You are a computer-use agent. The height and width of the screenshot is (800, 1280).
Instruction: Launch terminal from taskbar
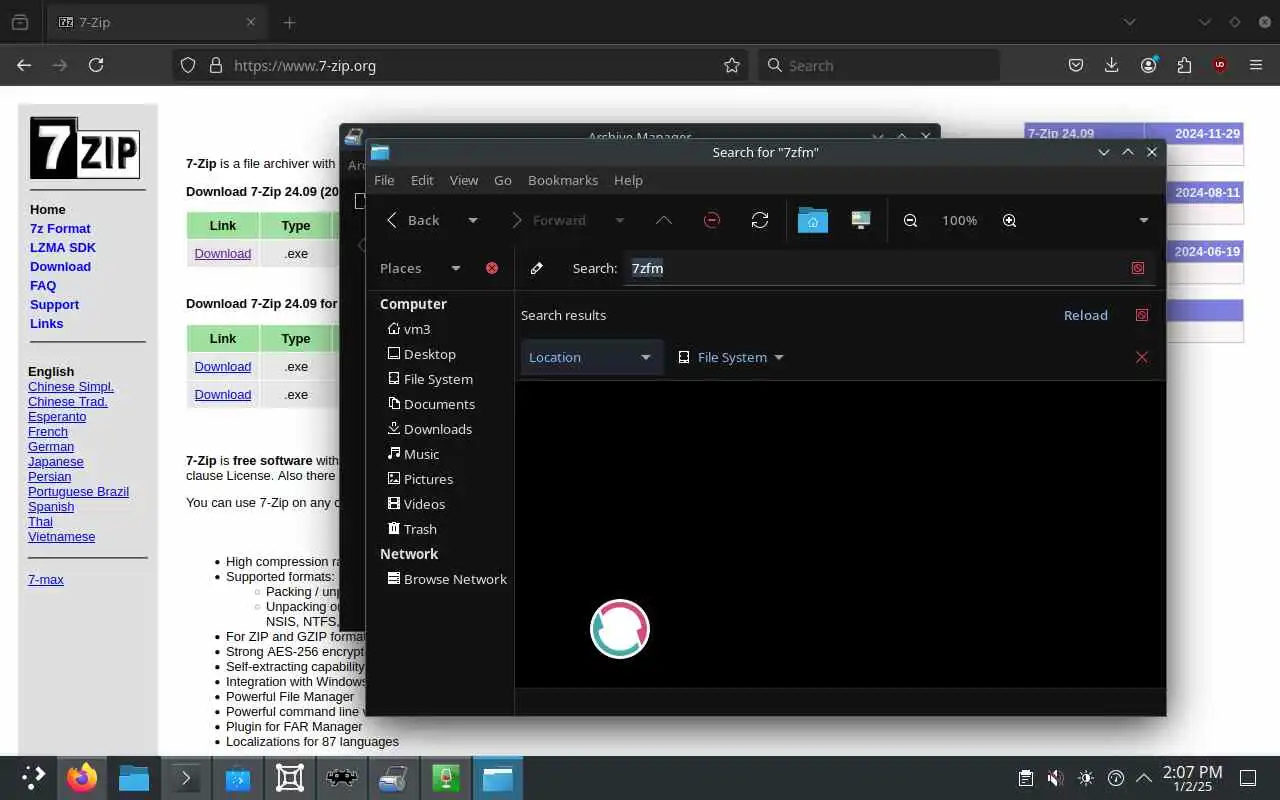[186, 778]
